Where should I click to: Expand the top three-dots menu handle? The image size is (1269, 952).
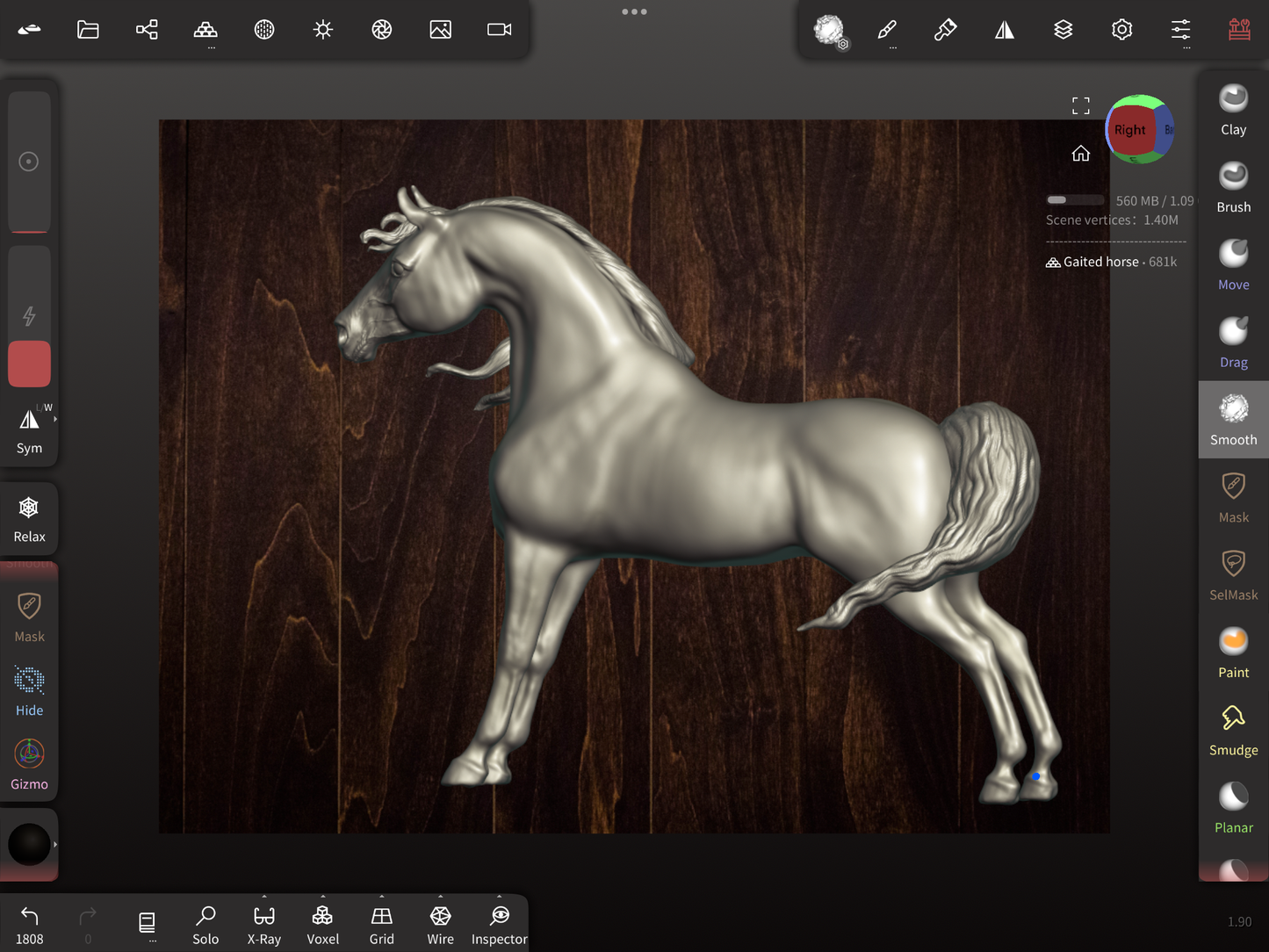(634, 12)
